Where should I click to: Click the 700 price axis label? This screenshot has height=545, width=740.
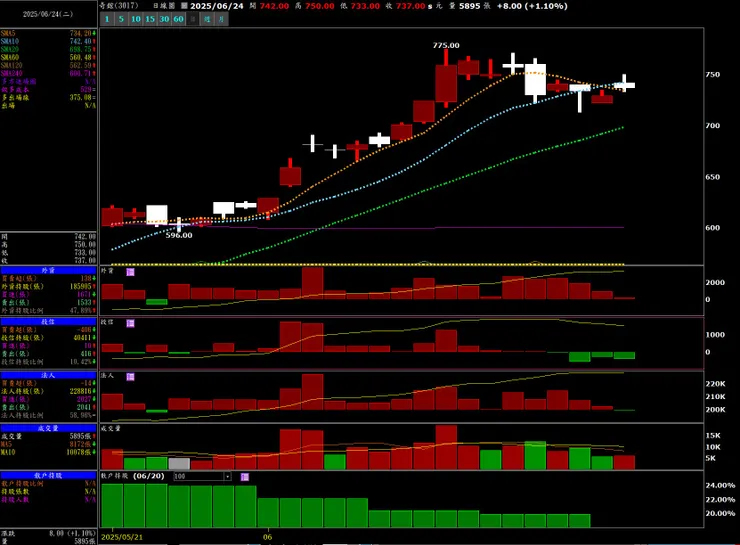click(713, 126)
